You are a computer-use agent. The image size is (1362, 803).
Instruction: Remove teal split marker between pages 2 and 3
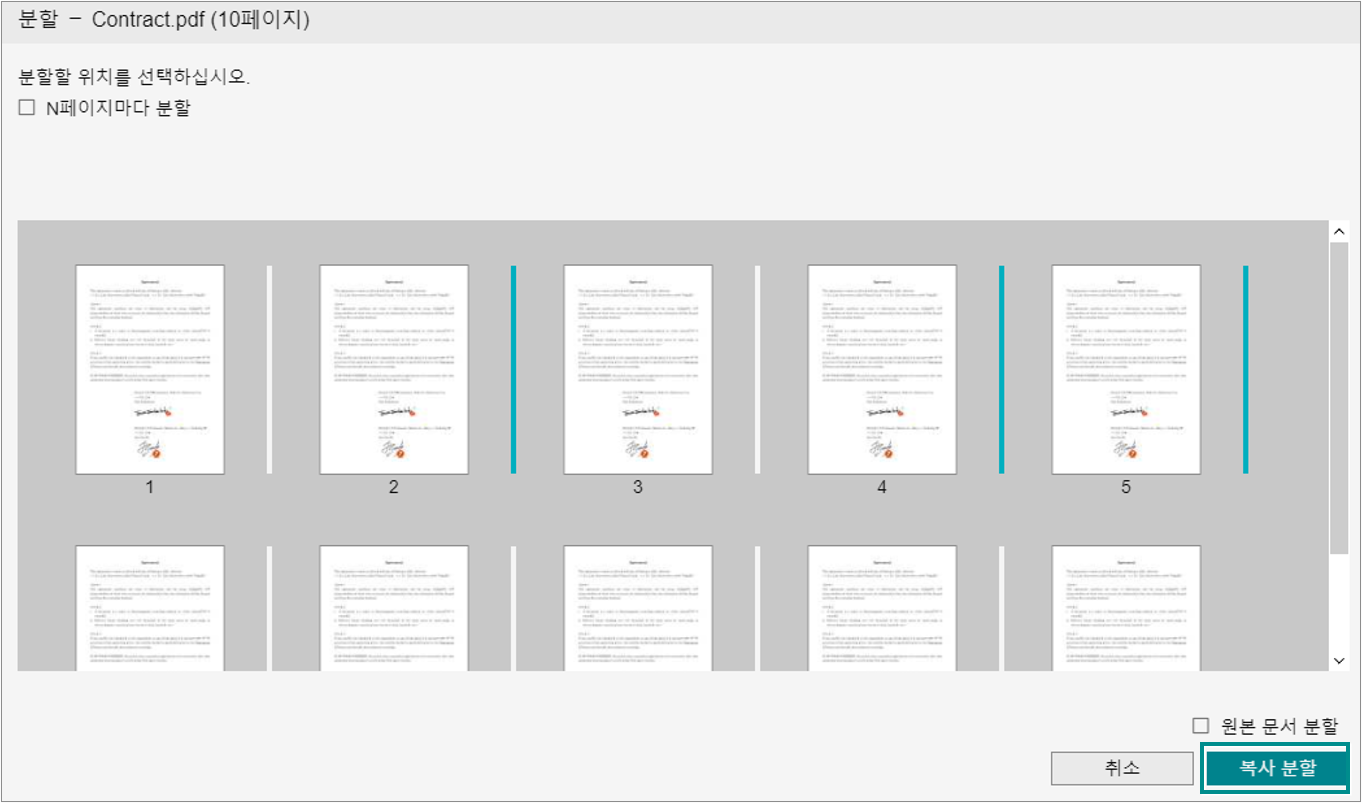point(513,369)
